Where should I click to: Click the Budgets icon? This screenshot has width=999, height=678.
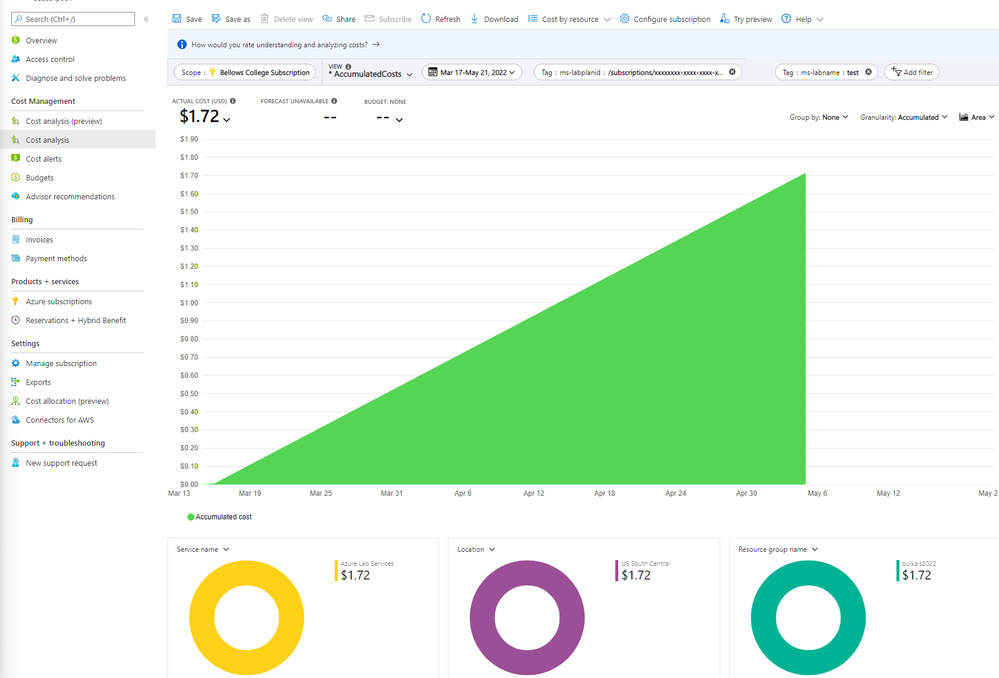pos(15,178)
